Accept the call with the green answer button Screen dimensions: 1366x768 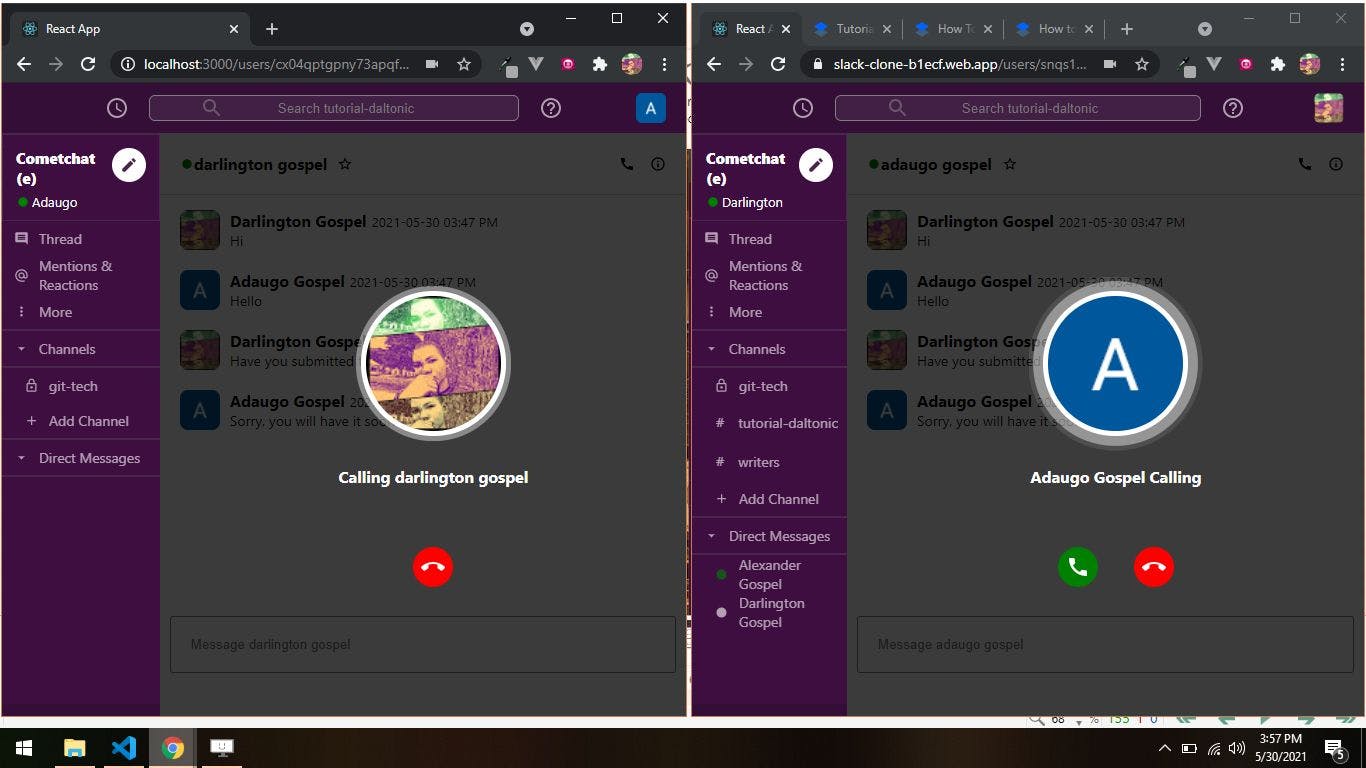1077,567
